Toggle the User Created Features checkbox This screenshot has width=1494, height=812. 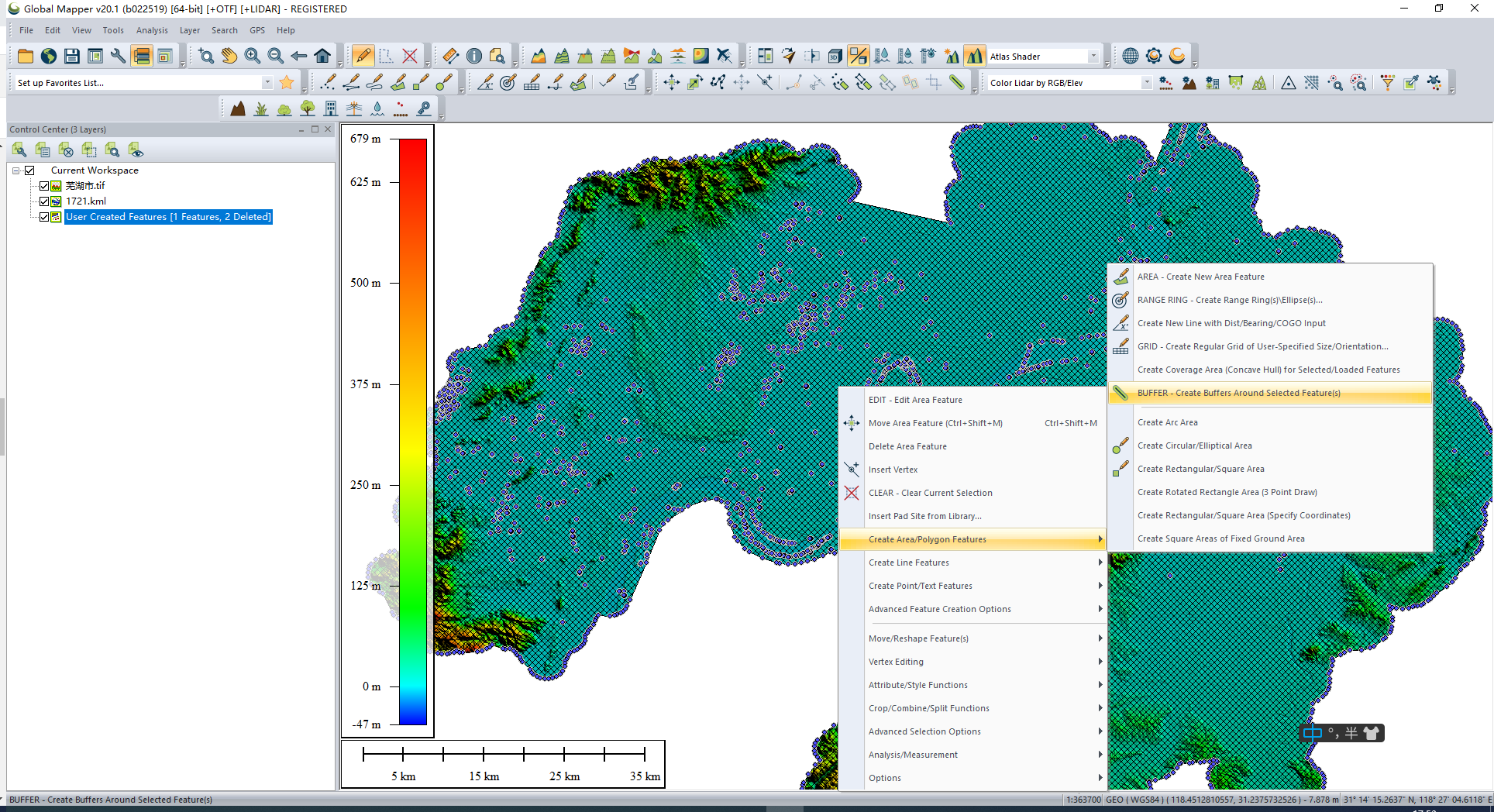(44, 217)
